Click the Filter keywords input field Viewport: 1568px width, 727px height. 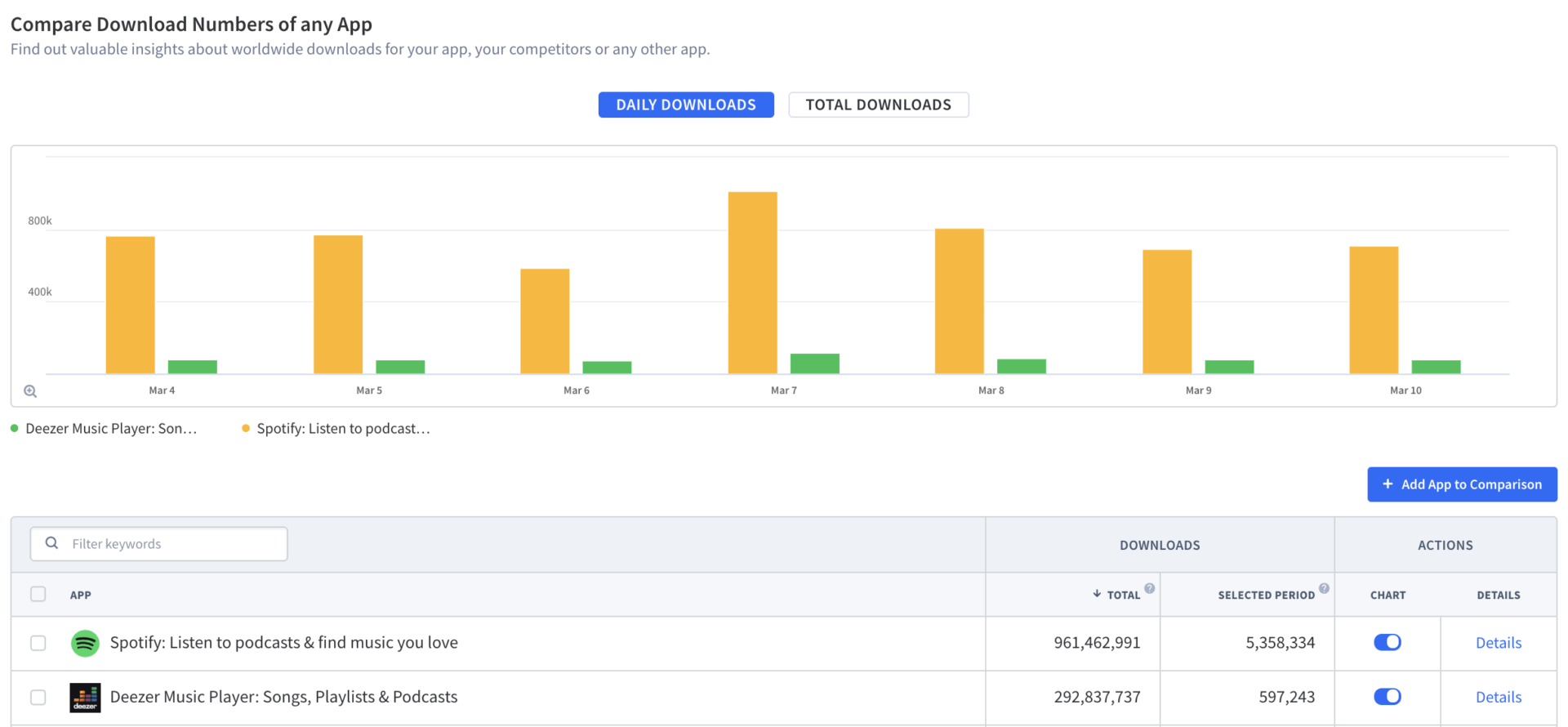coord(159,544)
